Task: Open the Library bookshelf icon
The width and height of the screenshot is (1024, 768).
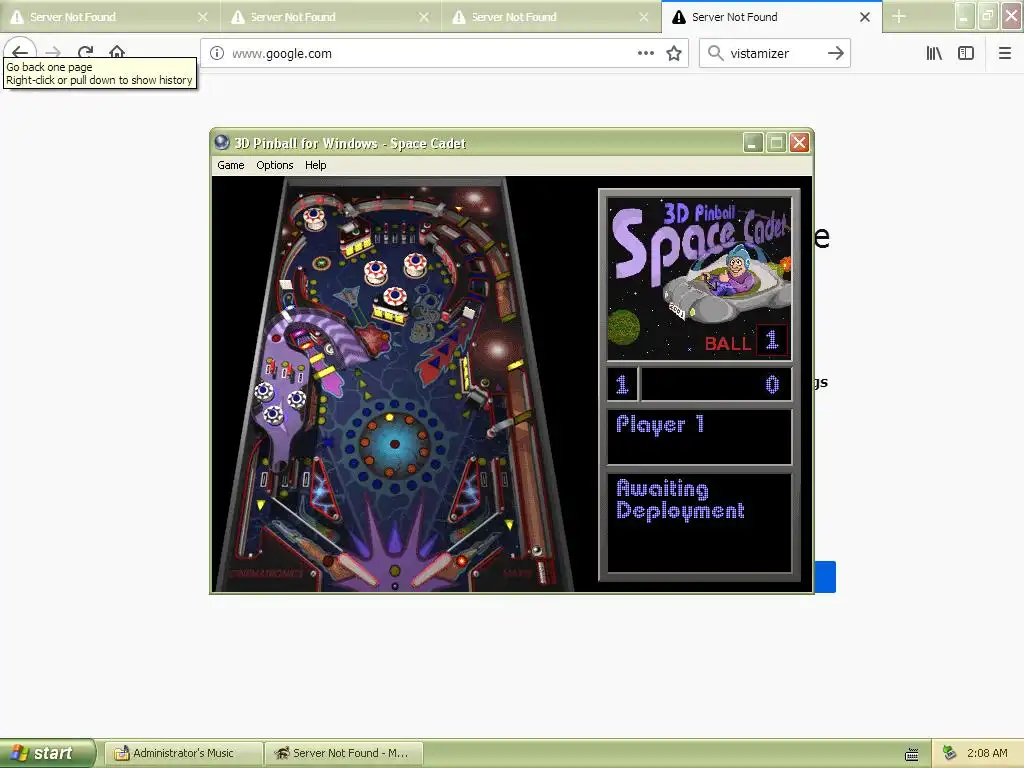Action: coord(934,54)
